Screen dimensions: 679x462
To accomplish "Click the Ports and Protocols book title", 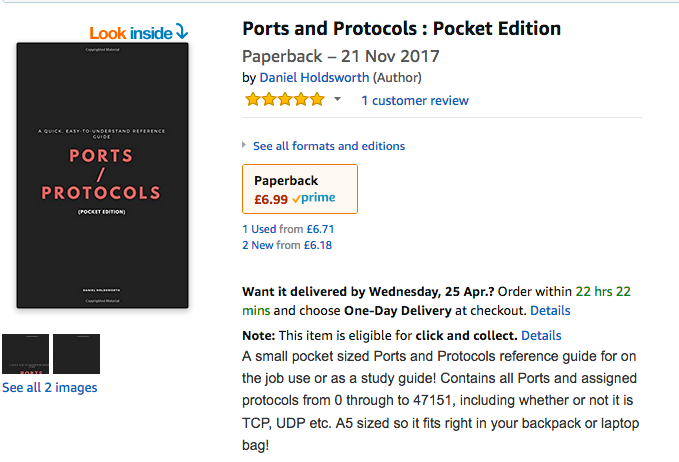I will 401,28.
